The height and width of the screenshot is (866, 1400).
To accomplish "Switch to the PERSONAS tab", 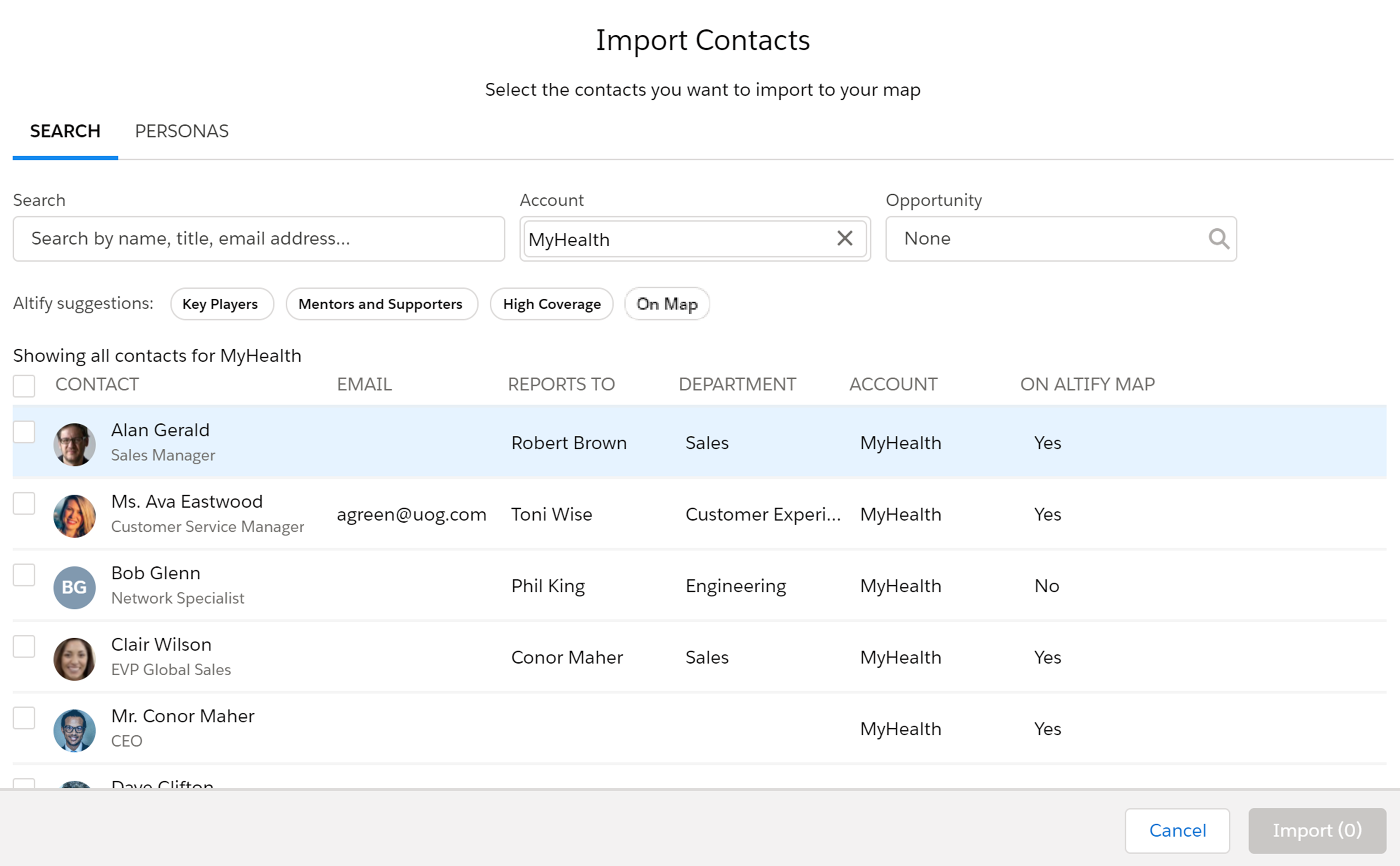I will point(182,131).
